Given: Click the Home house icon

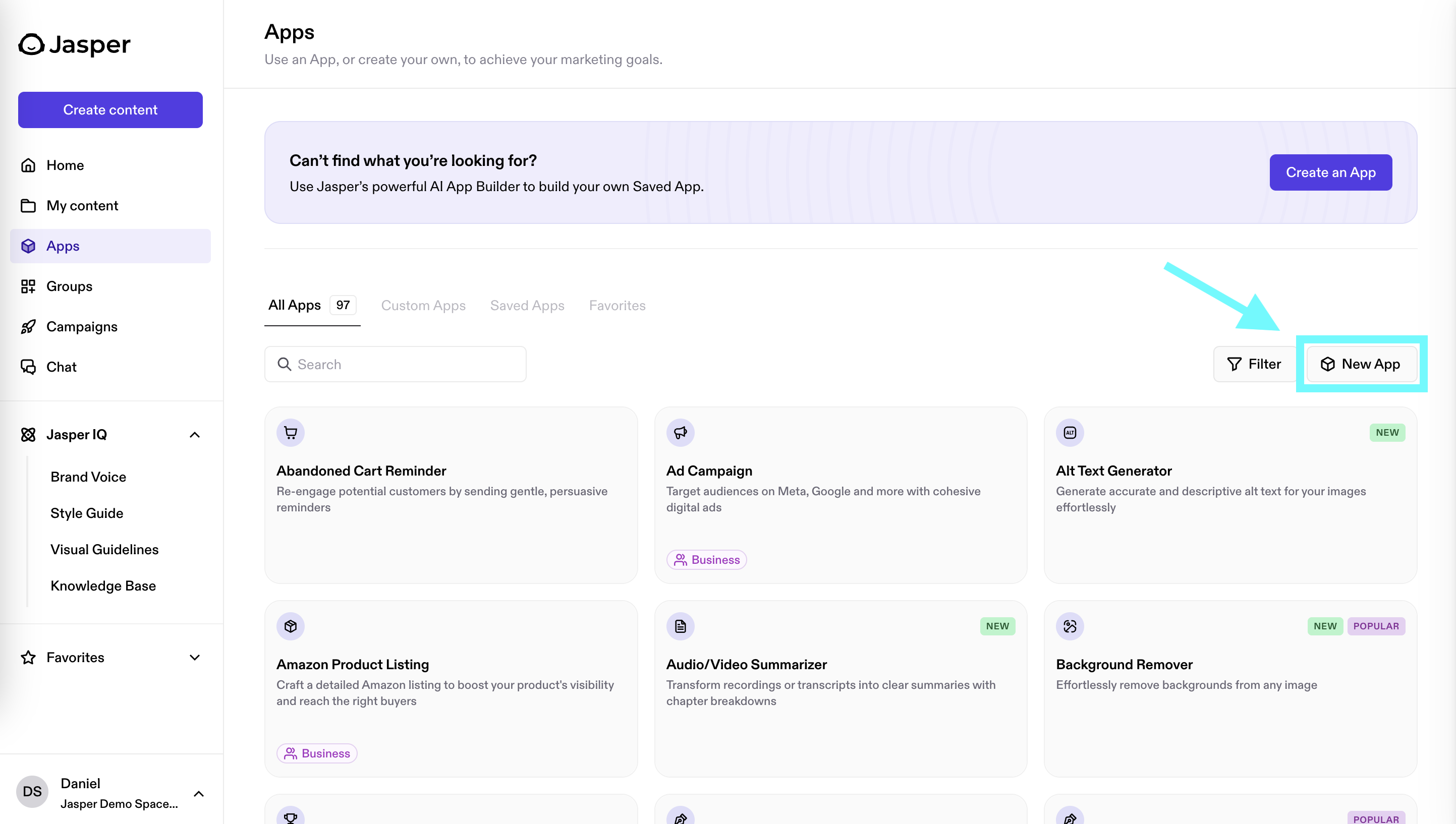Looking at the screenshot, I should coord(28,165).
